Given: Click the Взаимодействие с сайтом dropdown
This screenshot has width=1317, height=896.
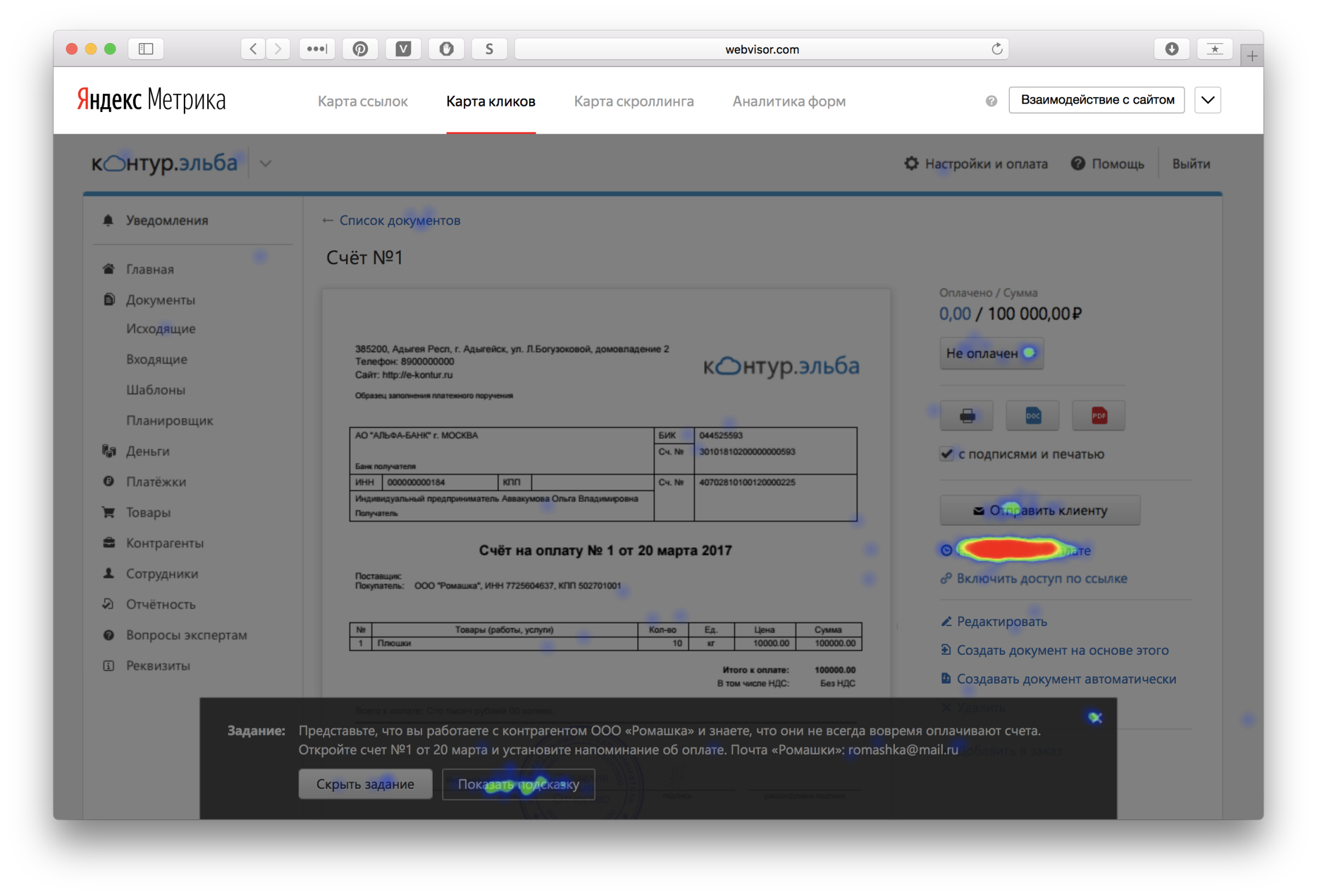Looking at the screenshot, I should [x=1210, y=99].
